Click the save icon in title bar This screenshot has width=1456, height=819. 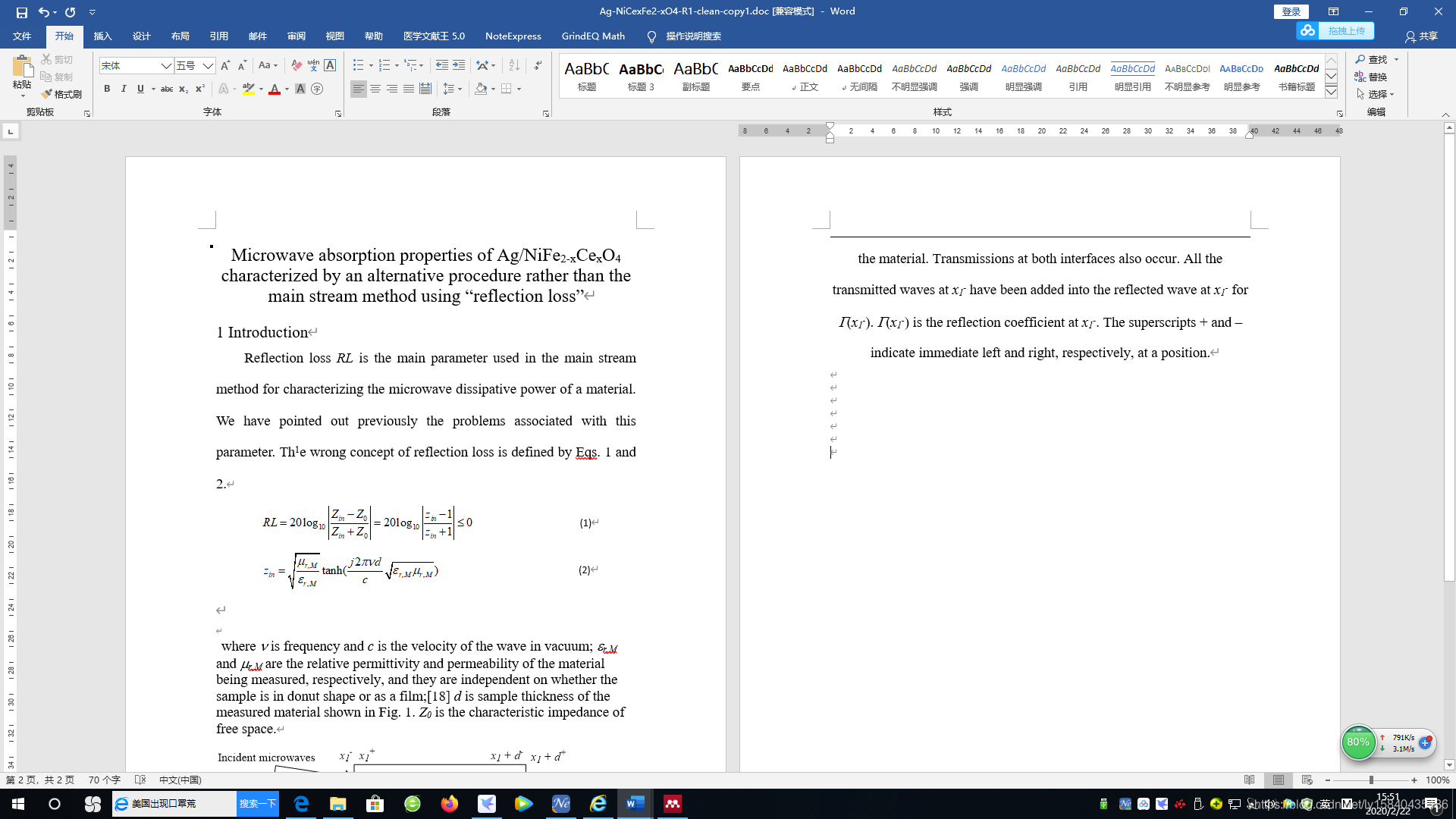pyautogui.click(x=21, y=12)
